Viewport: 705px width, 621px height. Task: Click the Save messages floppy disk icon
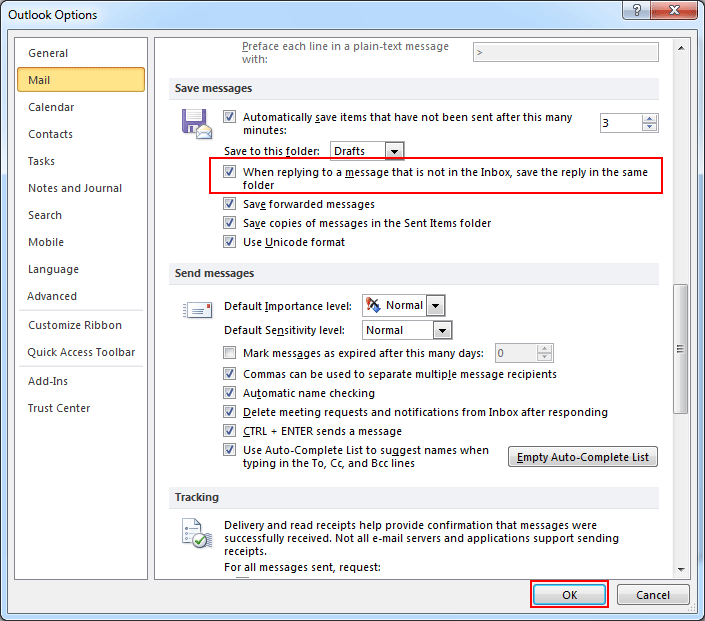pyautogui.click(x=197, y=124)
